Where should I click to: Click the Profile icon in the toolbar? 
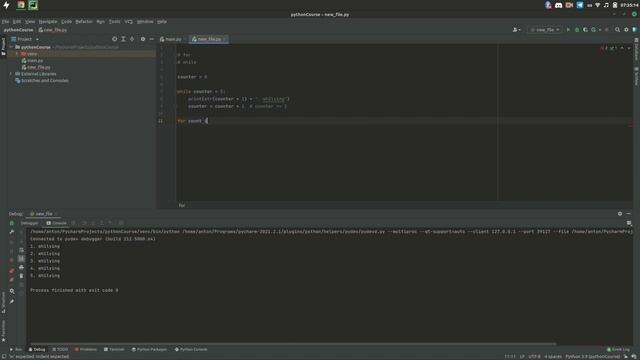pyautogui.click(x=593, y=30)
